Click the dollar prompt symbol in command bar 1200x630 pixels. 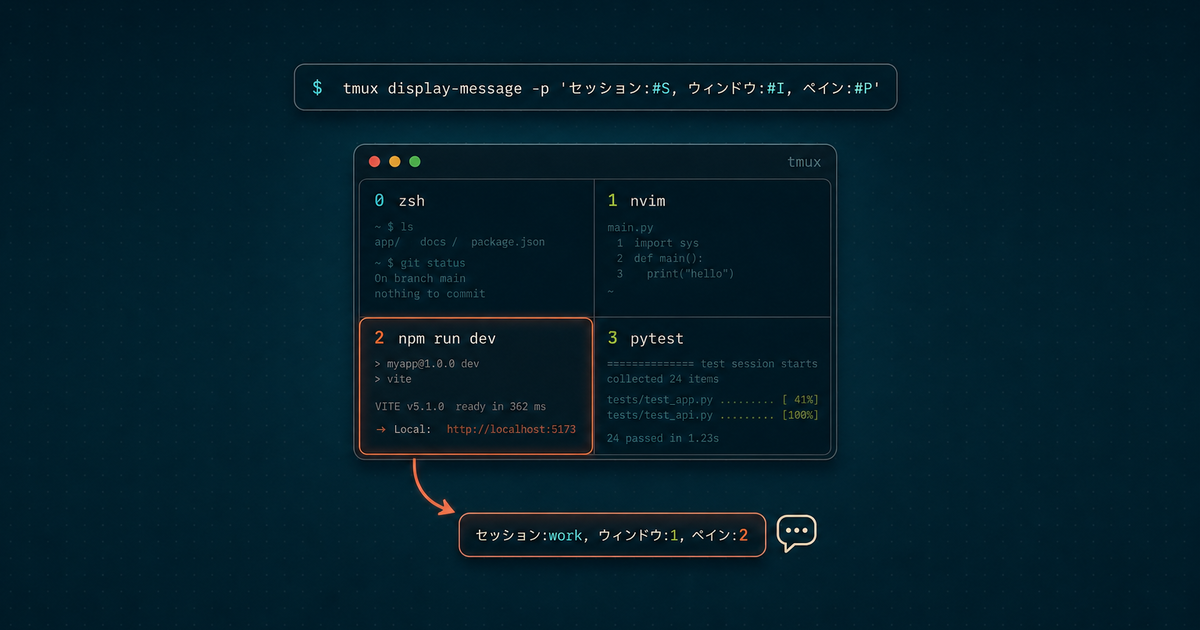[317, 88]
